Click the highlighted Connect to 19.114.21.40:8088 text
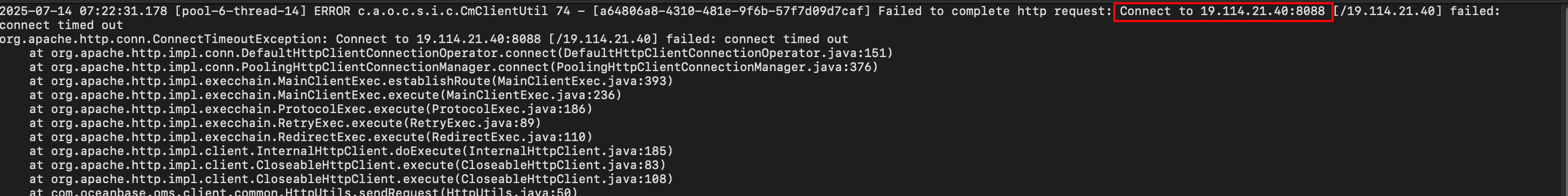Screen dimensions: 1568x196 coord(1223,11)
